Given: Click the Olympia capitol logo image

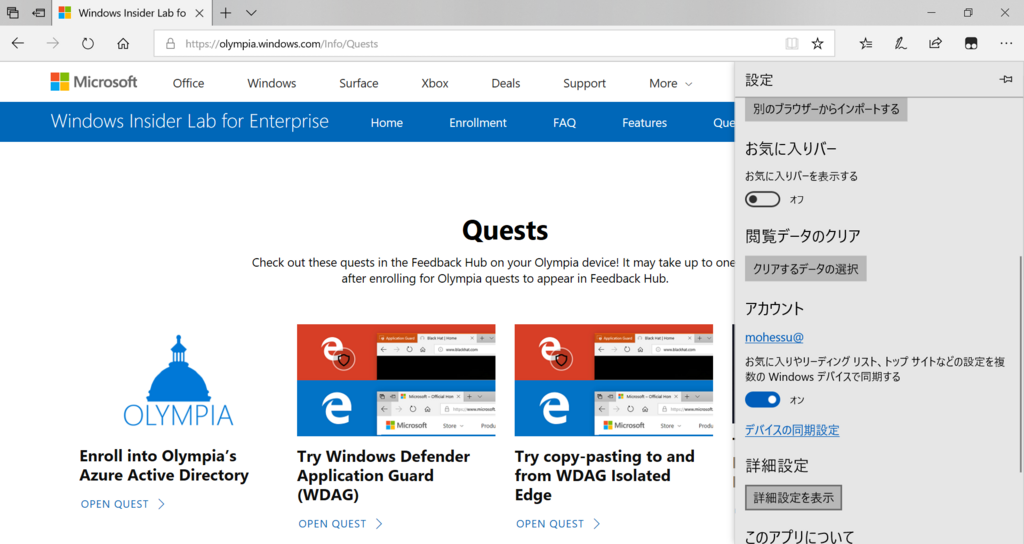Looking at the screenshot, I should (x=178, y=380).
